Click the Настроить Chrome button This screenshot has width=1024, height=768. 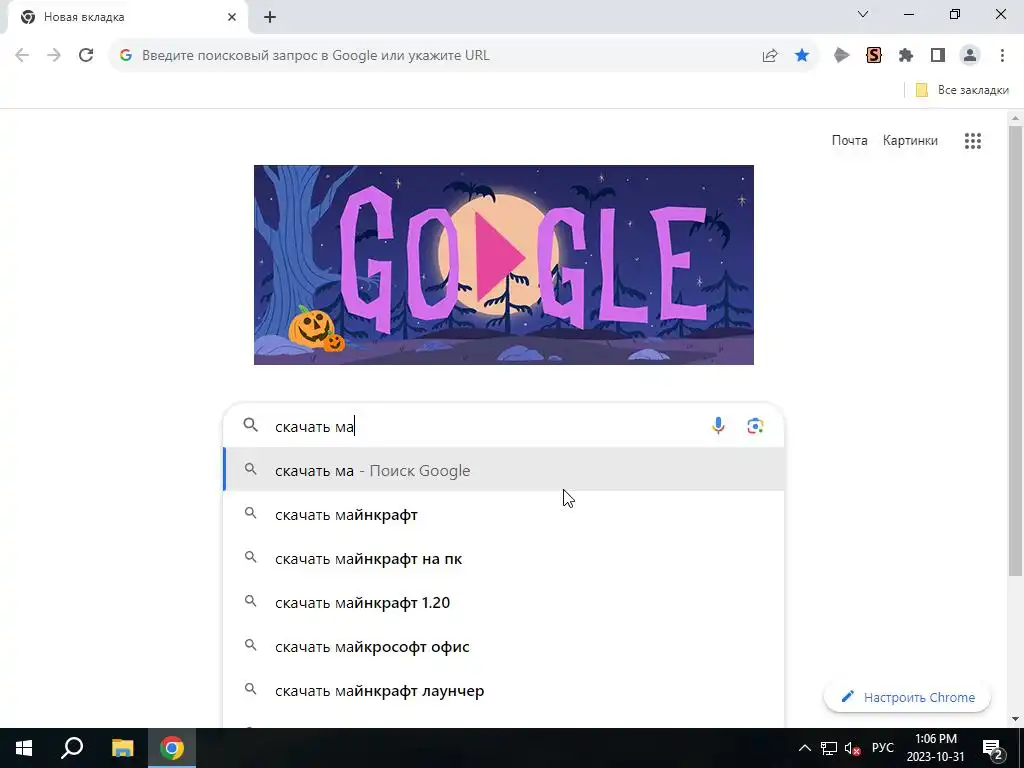tap(908, 697)
